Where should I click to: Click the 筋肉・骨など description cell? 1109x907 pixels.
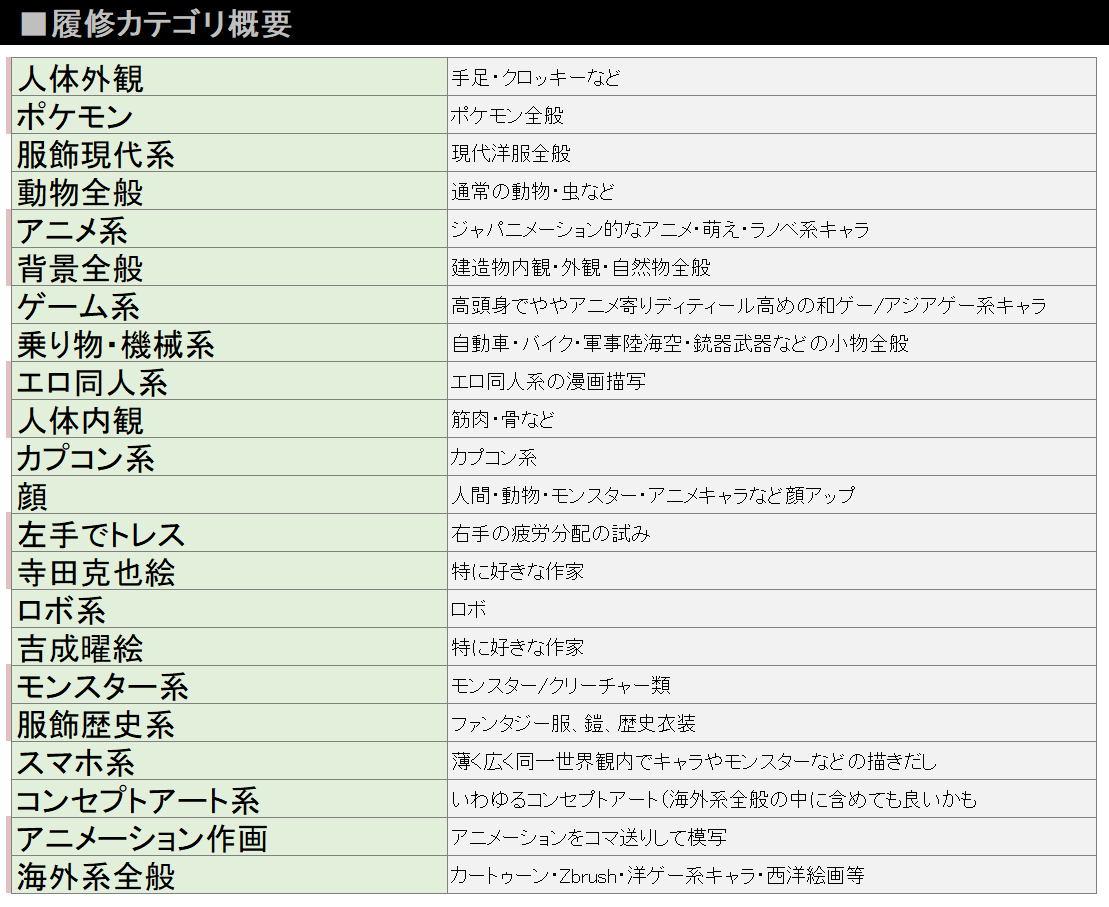click(x=772, y=419)
